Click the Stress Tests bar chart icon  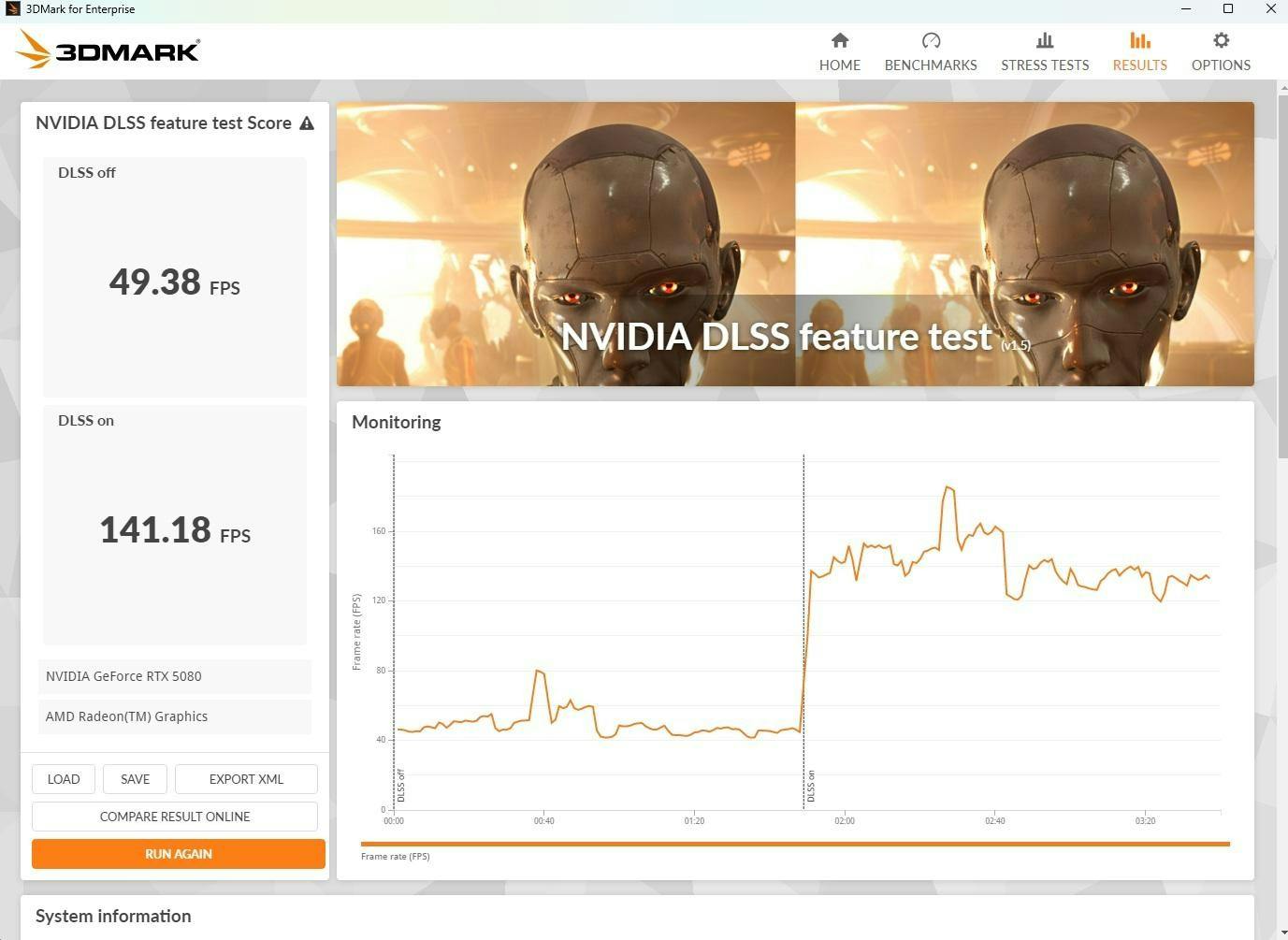point(1045,40)
